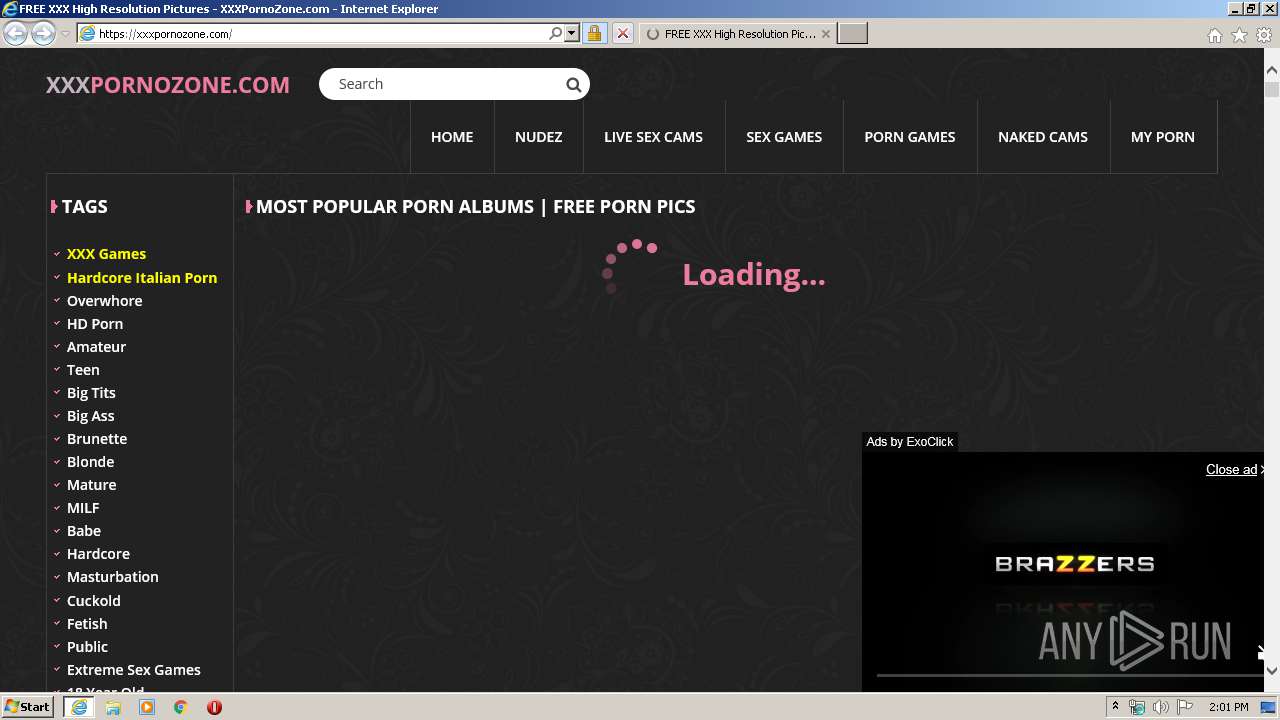Click the magnifier search icon in address bar
Image resolution: width=1280 pixels, height=720 pixels.
[x=556, y=33]
